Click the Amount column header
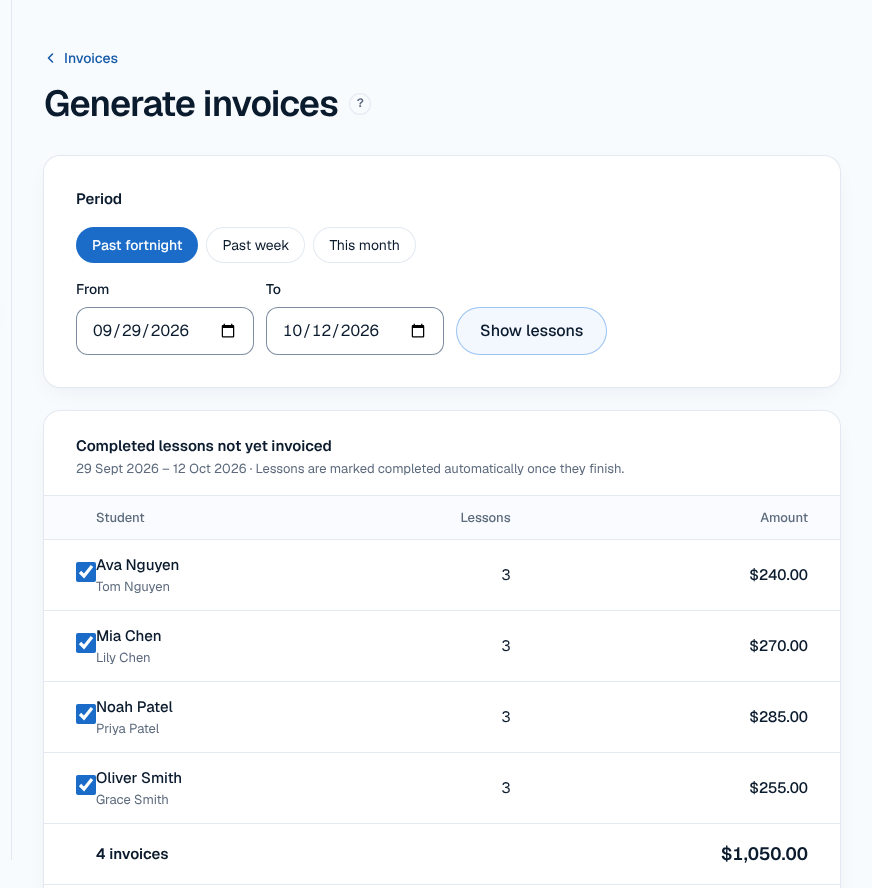The width and height of the screenshot is (872, 888). click(x=784, y=518)
